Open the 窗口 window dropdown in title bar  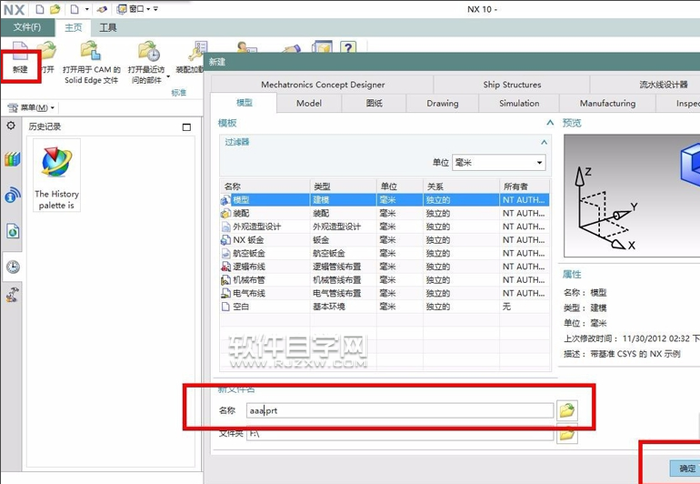point(134,9)
